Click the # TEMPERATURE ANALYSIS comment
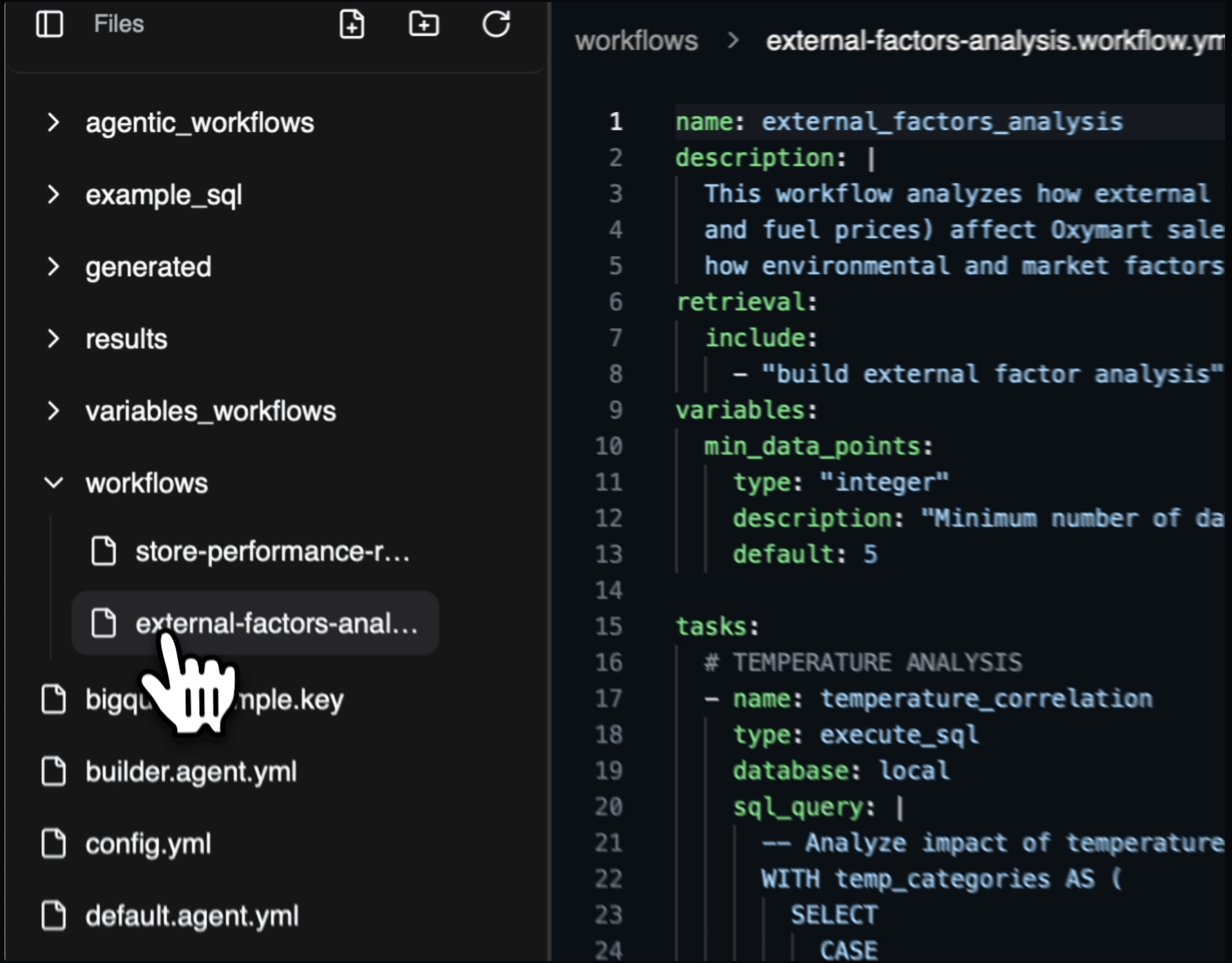Viewport: 1232px width, 963px height. [863, 662]
